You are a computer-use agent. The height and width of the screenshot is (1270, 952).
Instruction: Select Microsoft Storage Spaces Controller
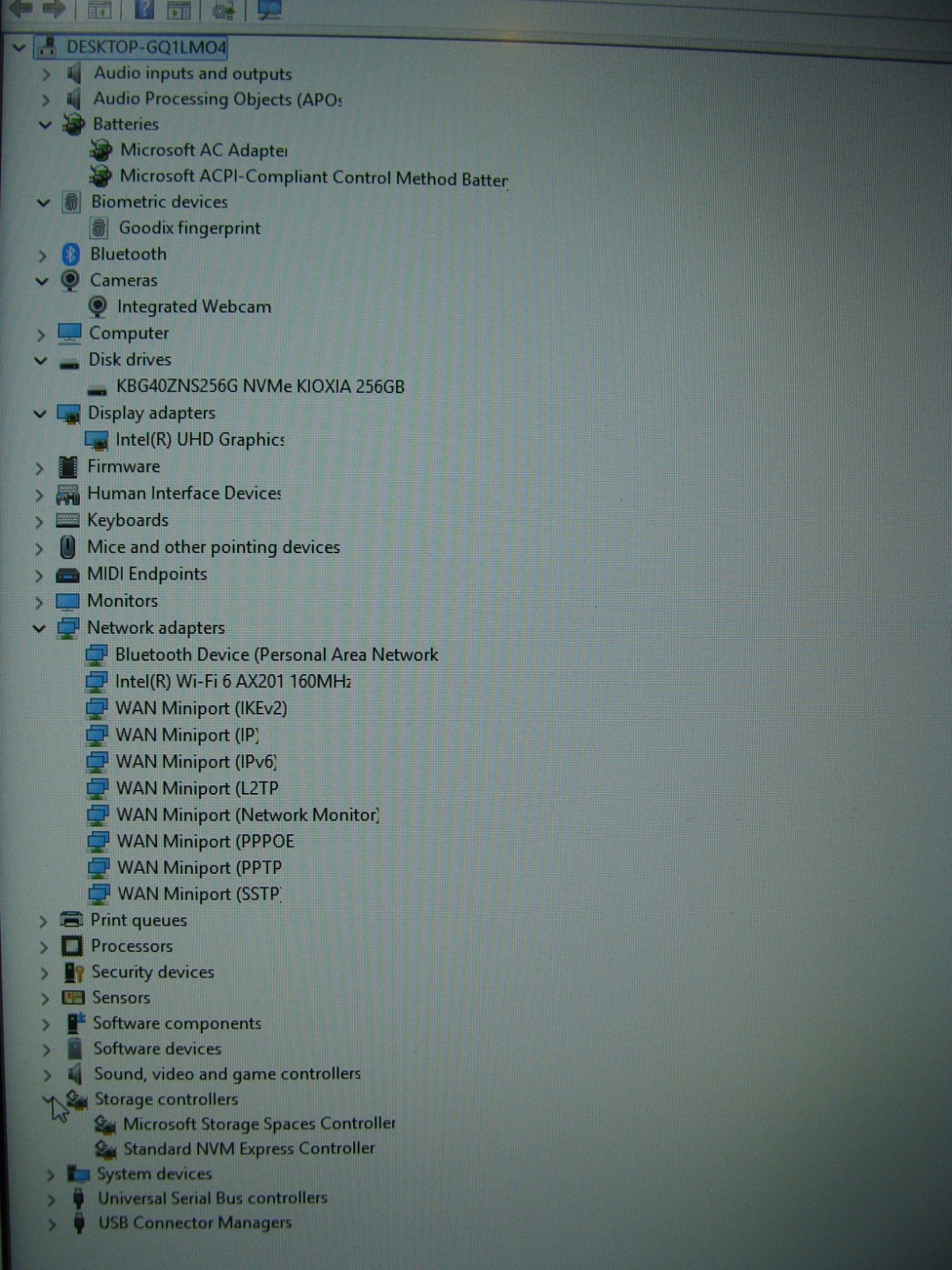click(259, 1124)
